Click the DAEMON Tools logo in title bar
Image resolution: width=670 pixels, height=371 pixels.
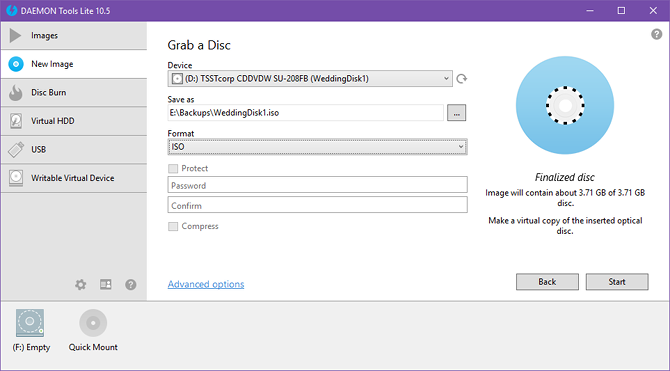12,11
